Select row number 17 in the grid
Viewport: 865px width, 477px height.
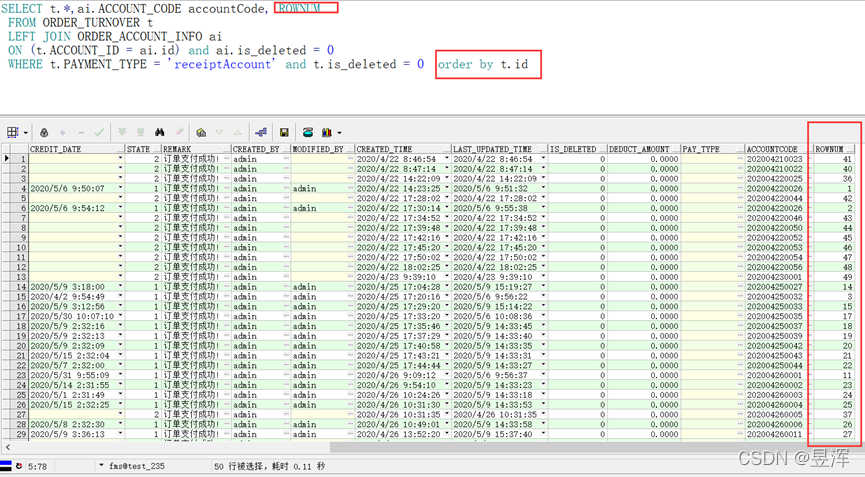click(20, 316)
